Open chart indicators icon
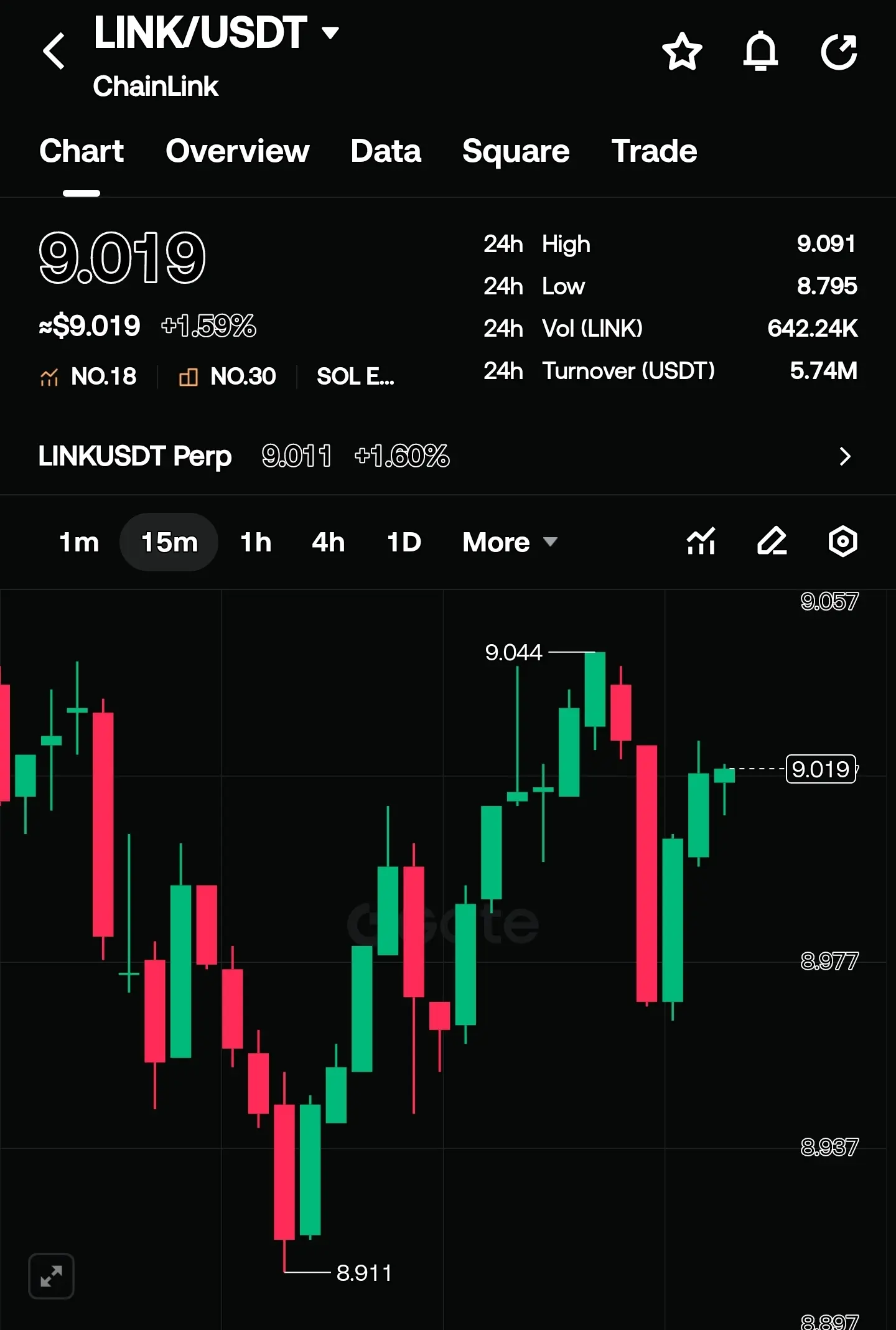 (x=701, y=541)
